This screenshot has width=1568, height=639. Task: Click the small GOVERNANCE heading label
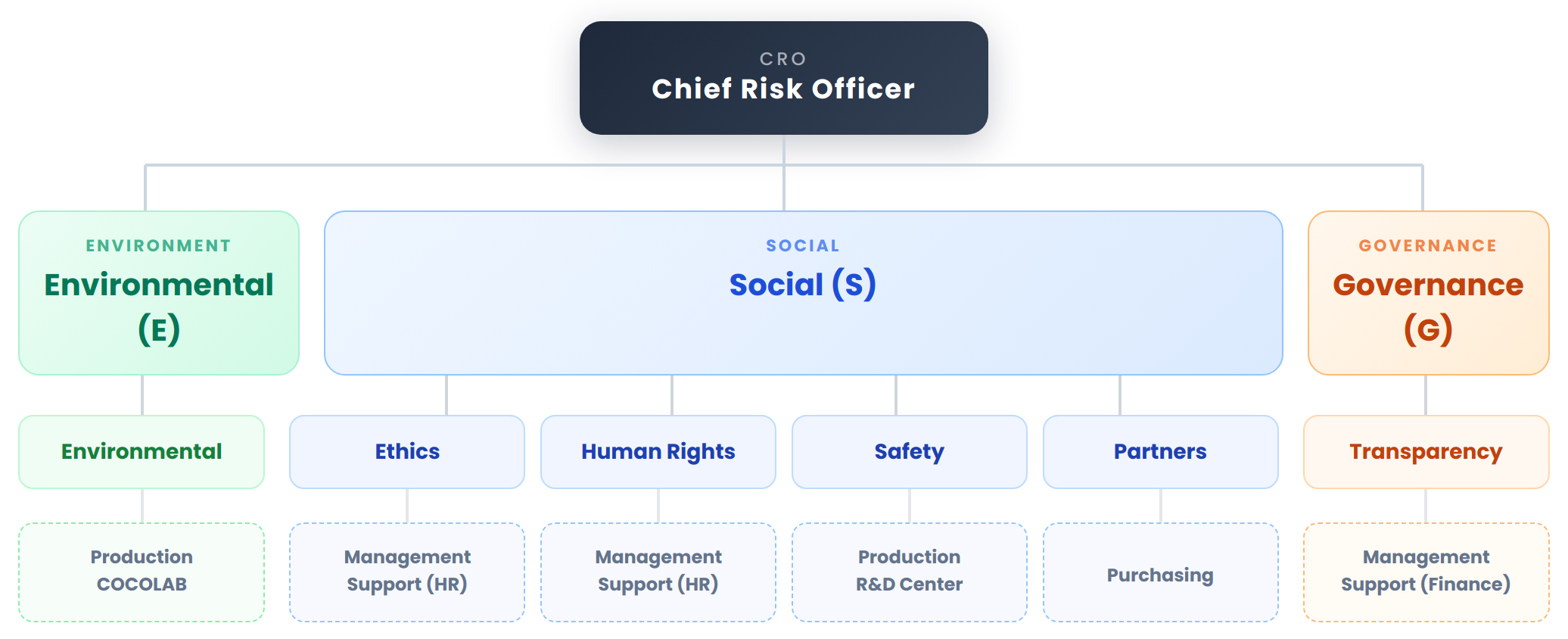1428,246
